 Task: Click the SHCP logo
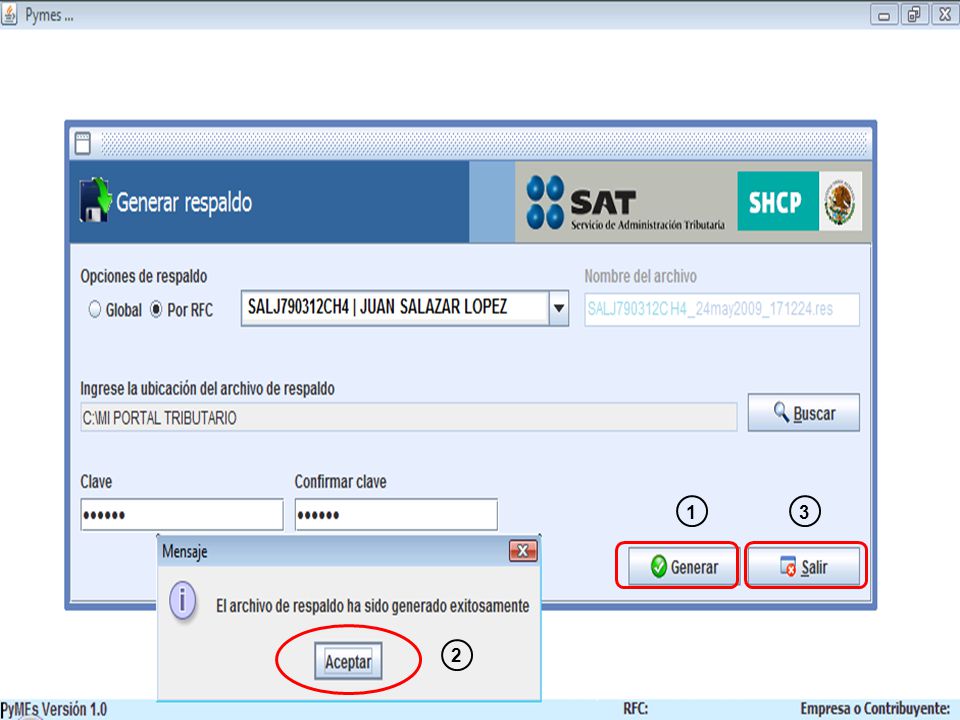coord(778,201)
